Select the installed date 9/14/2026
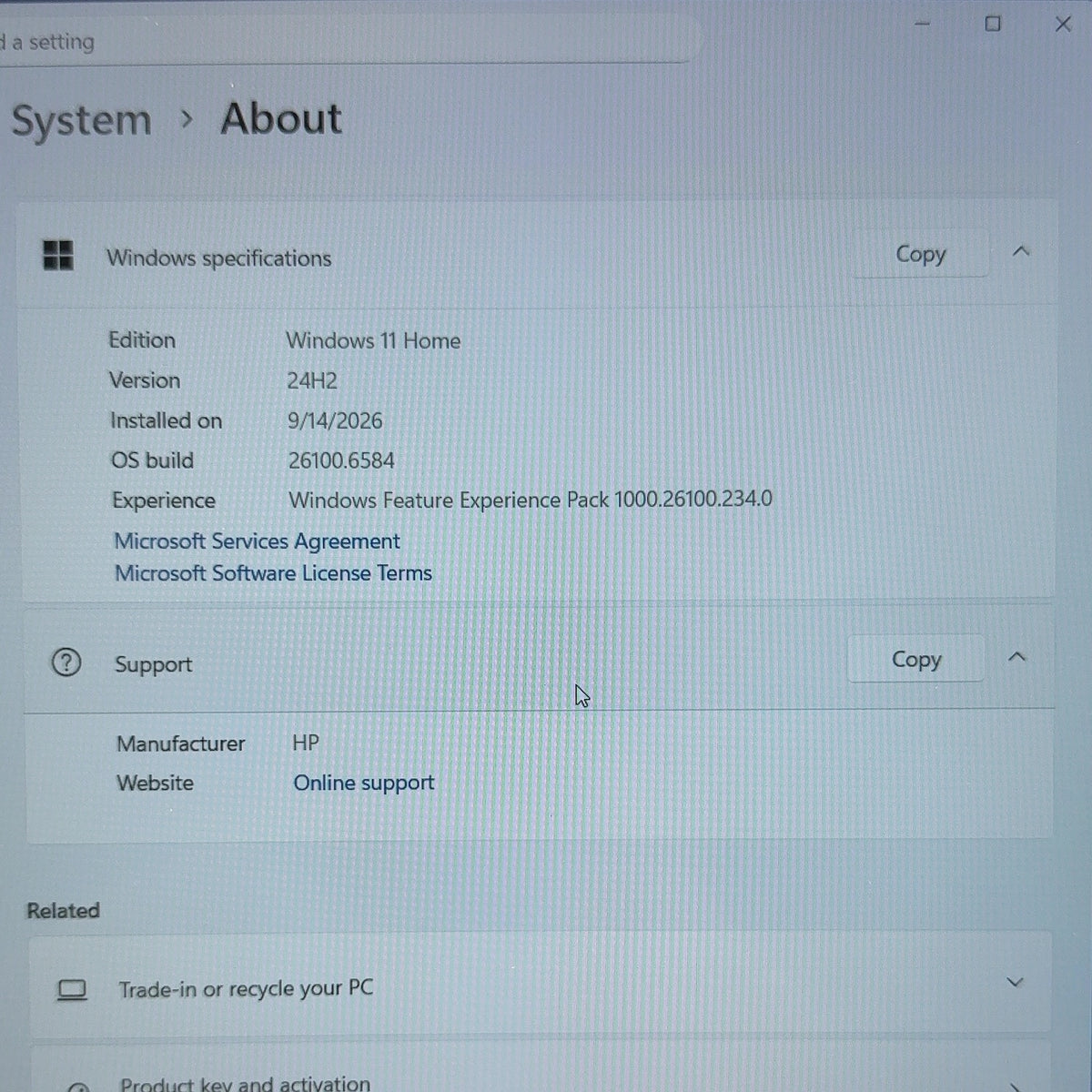The width and height of the screenshot is (1092, 1092). tap(335, 420)
